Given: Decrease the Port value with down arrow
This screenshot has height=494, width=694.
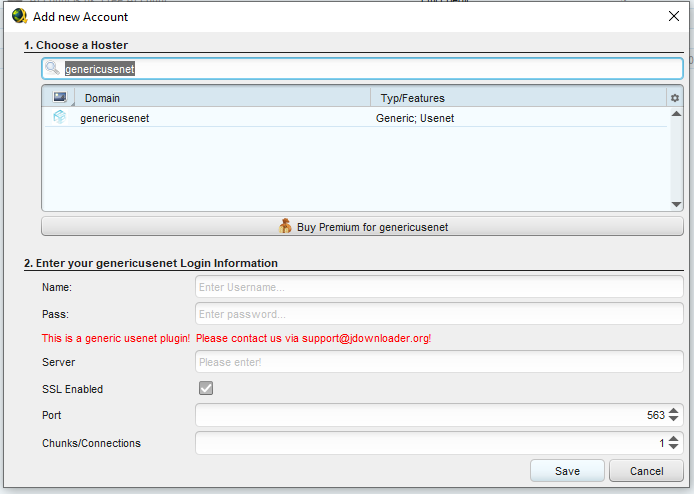Looking at the screenshot, I should pos(674,420).
